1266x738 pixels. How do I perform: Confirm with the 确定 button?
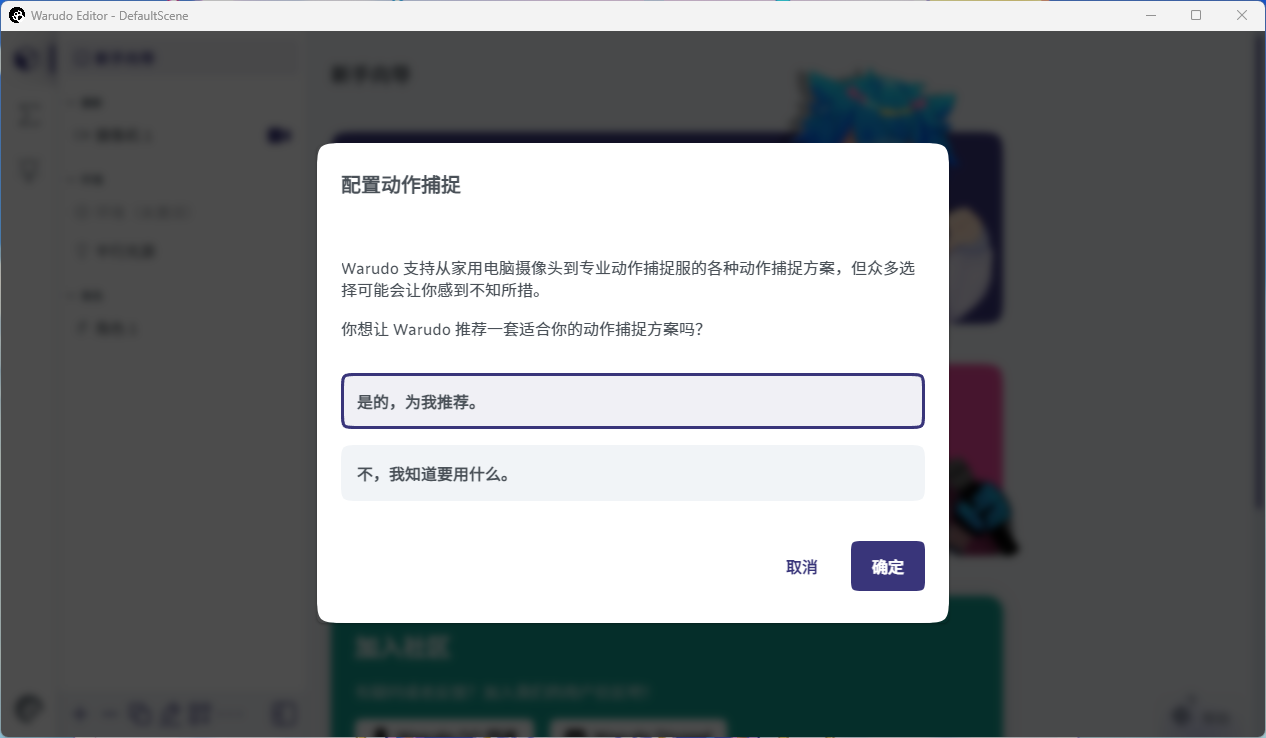tap(887, 566)
